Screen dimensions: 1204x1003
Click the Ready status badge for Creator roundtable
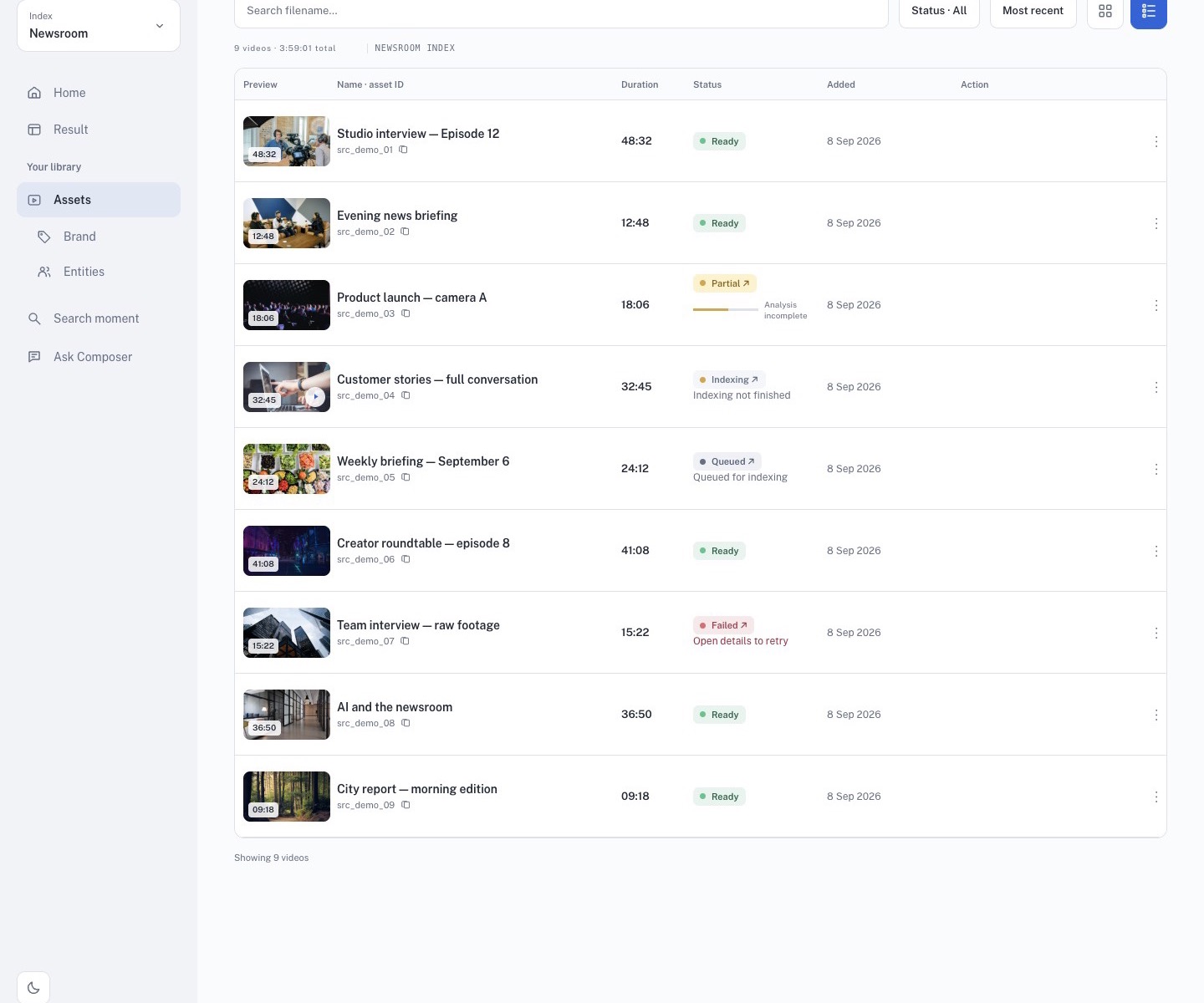click(719, 551)
